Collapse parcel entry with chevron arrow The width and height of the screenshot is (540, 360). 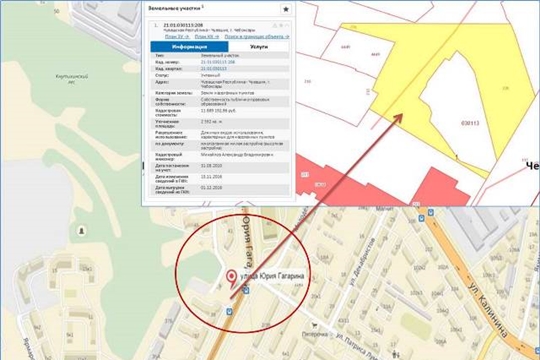[287, 25]
